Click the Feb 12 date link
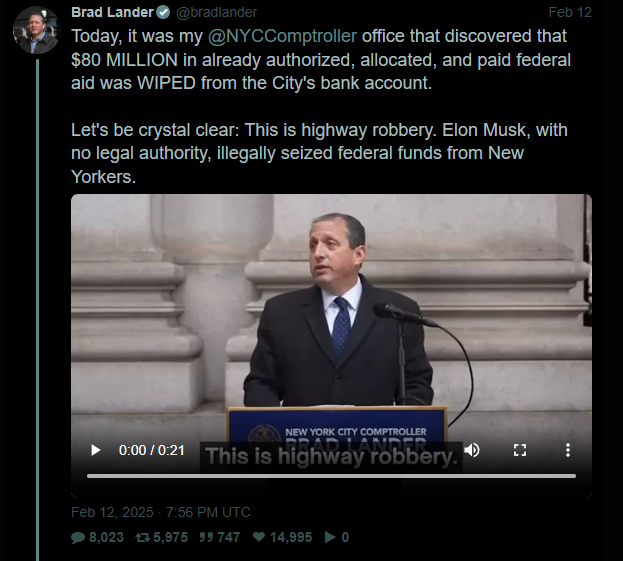The image size is (623, 561). [570, 12]
